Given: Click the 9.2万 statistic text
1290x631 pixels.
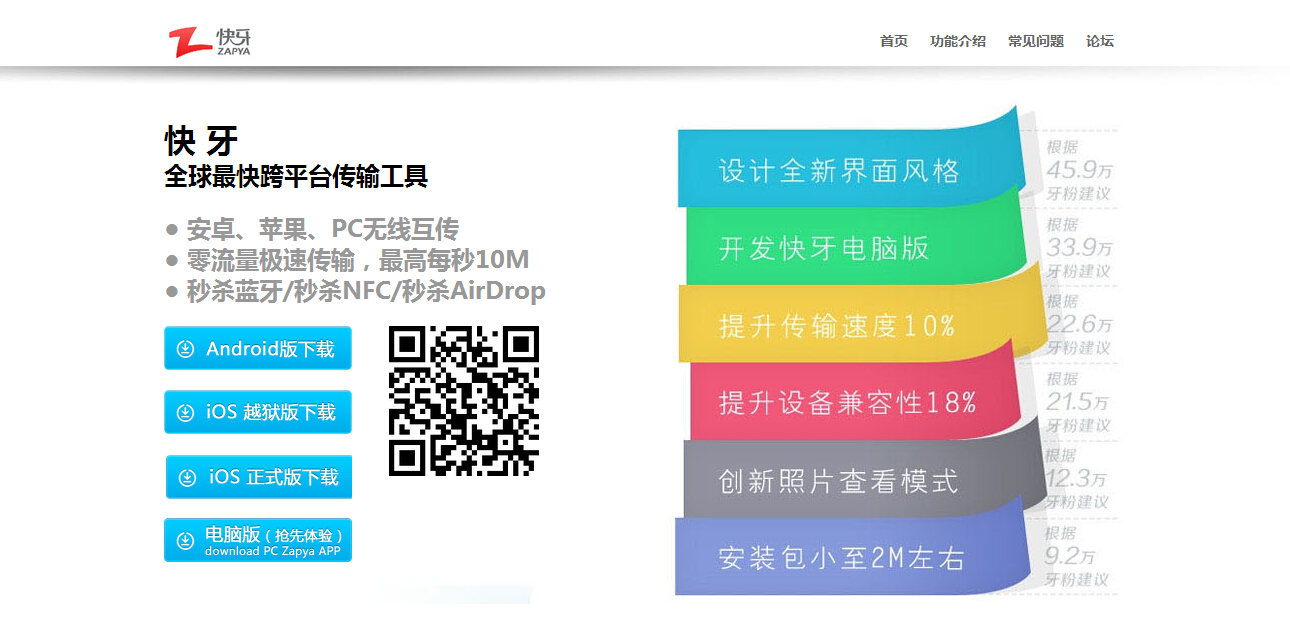Looking at the screenshot, I should (x=1070, y=555).
